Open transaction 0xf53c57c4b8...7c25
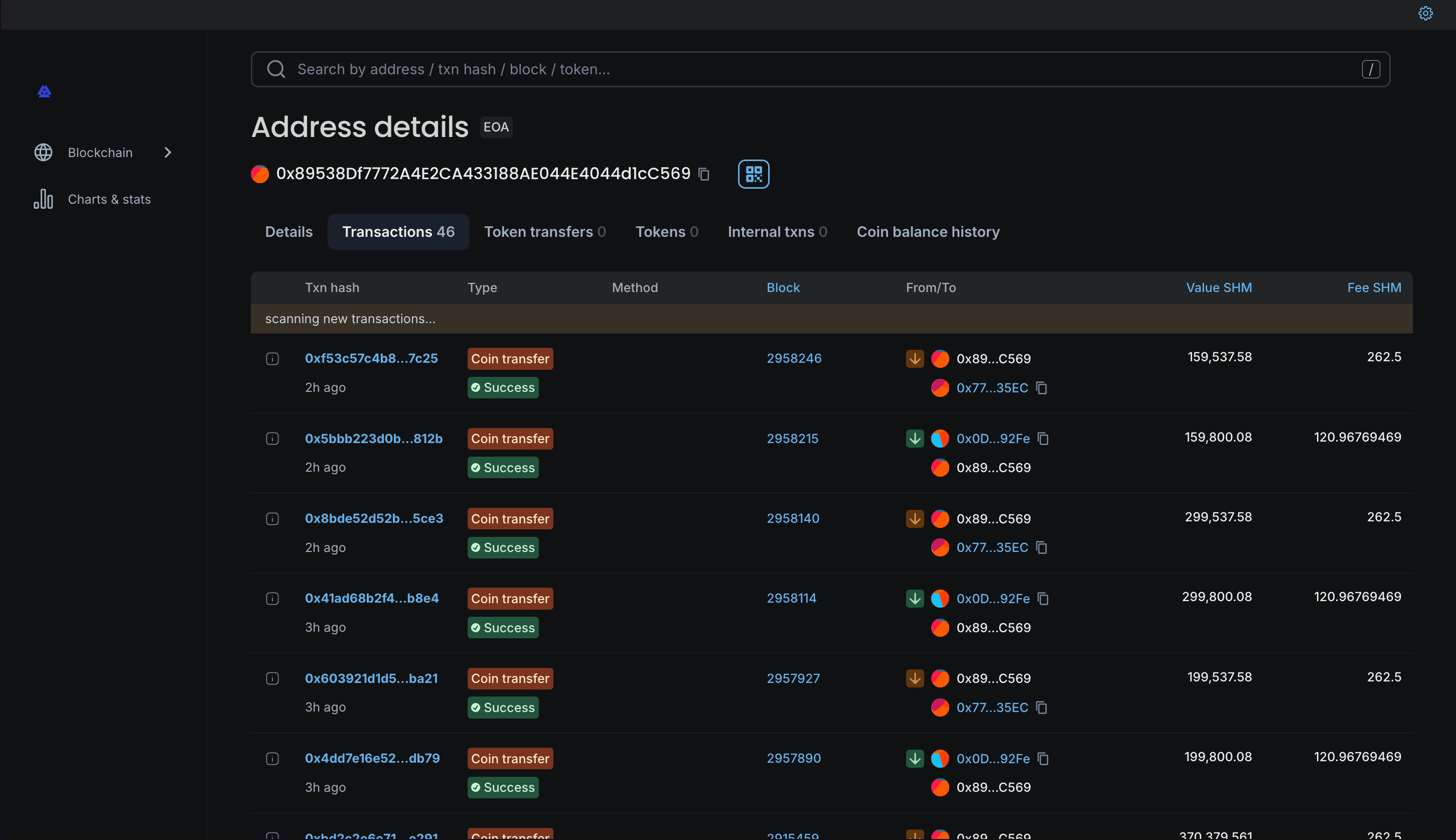 point(371,358)
